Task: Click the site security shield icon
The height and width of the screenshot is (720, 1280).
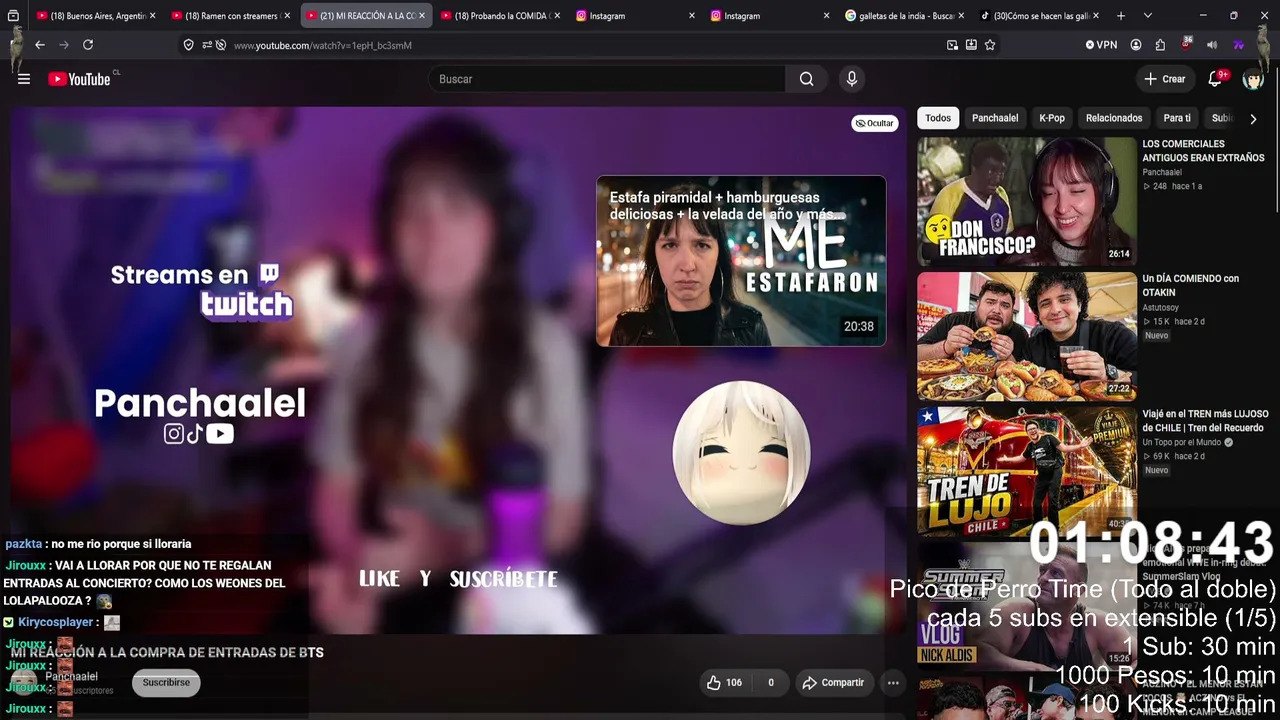Action: pos(188,45)
